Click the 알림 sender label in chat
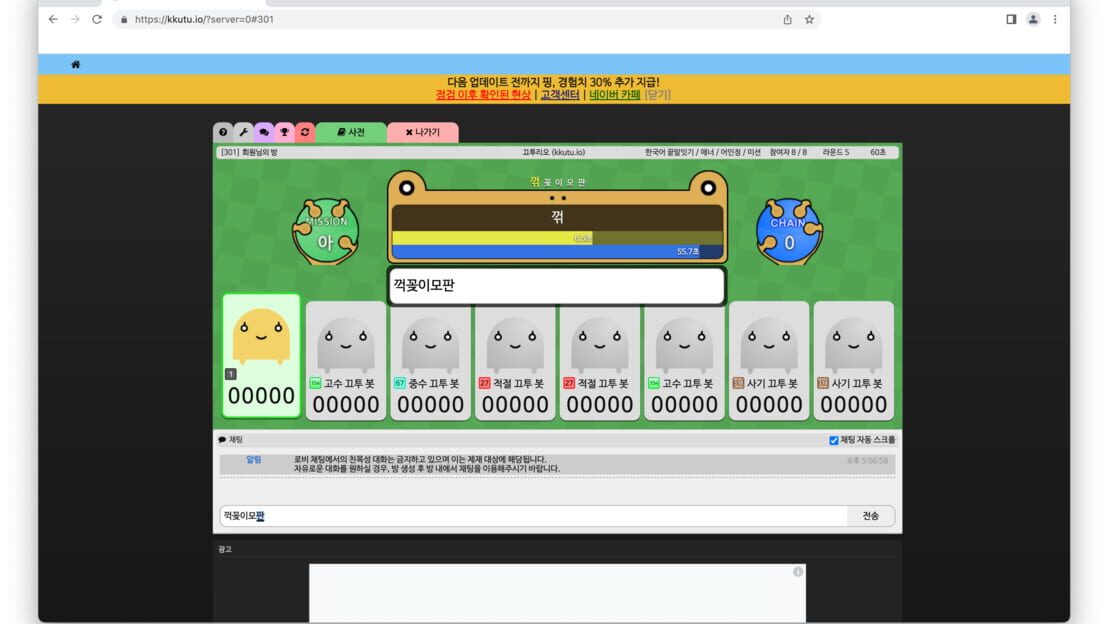1110x624 pixels. pyautogui.click(x=253, y=460)
